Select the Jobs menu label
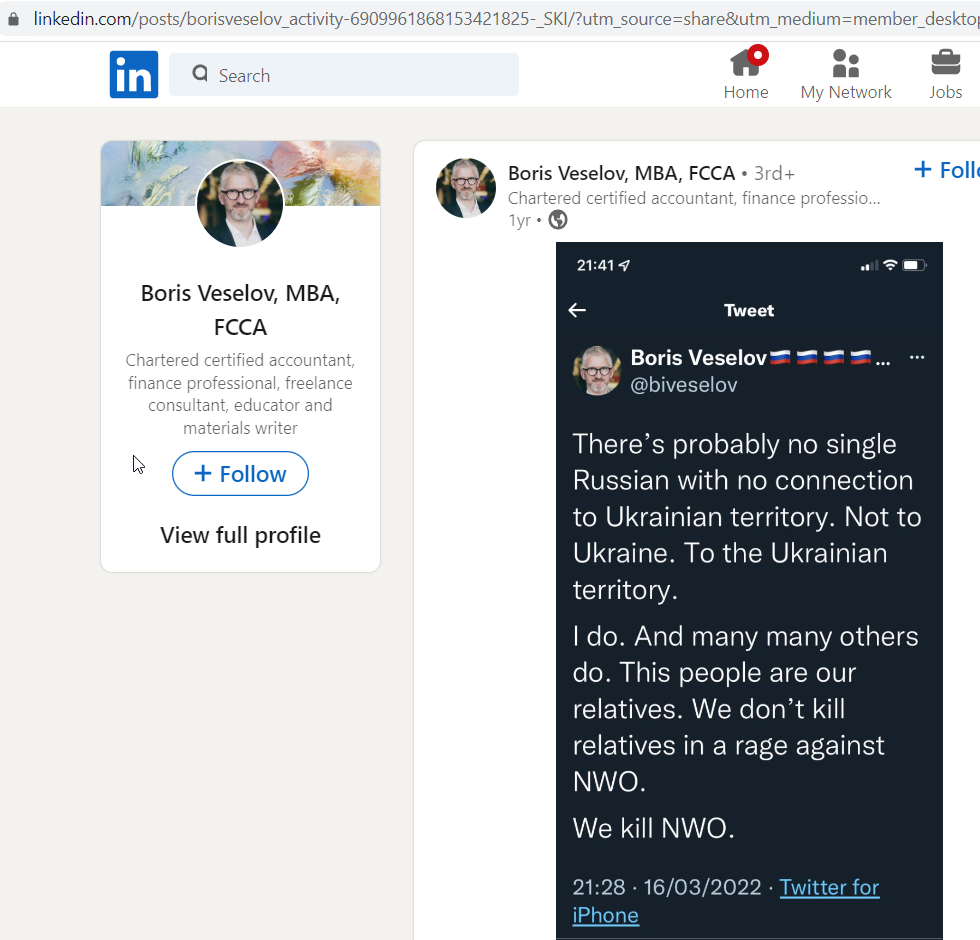 pos(945,91)
